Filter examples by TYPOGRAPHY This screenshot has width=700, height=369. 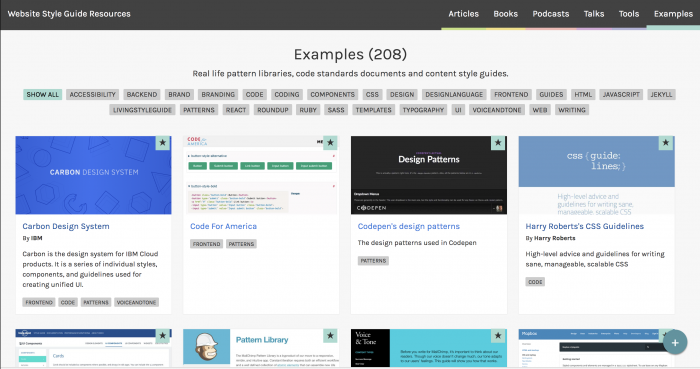(x=423, y=110)
